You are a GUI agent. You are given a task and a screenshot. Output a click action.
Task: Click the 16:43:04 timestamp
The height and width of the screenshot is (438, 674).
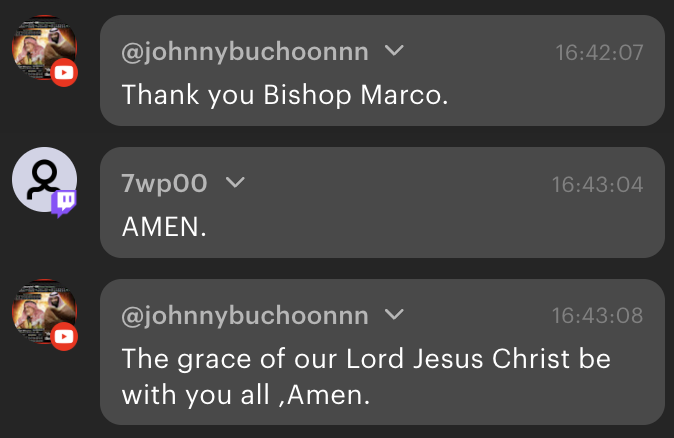click(597, 185)
